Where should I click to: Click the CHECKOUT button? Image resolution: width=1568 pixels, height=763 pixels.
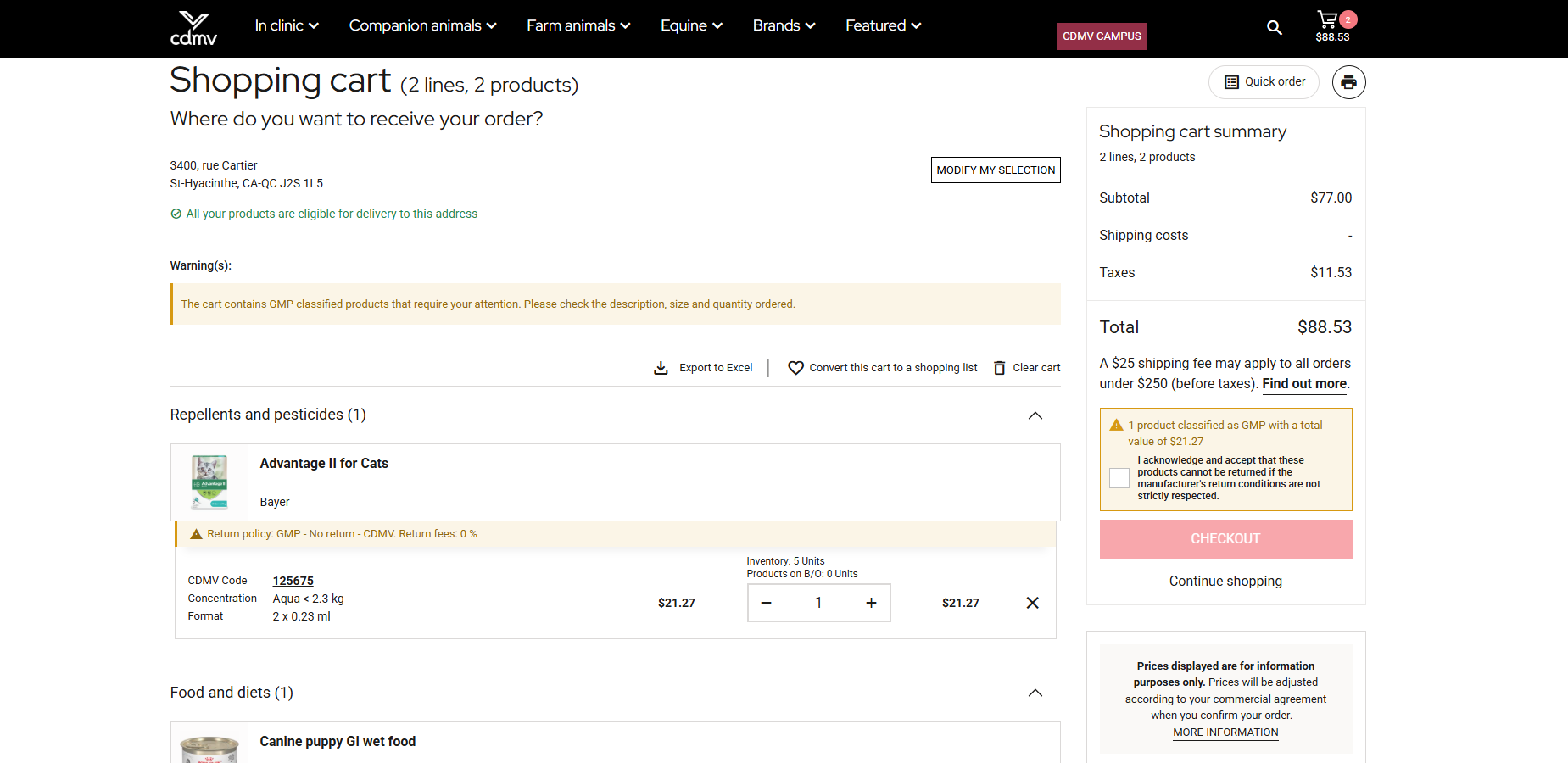coord(1225,539)
